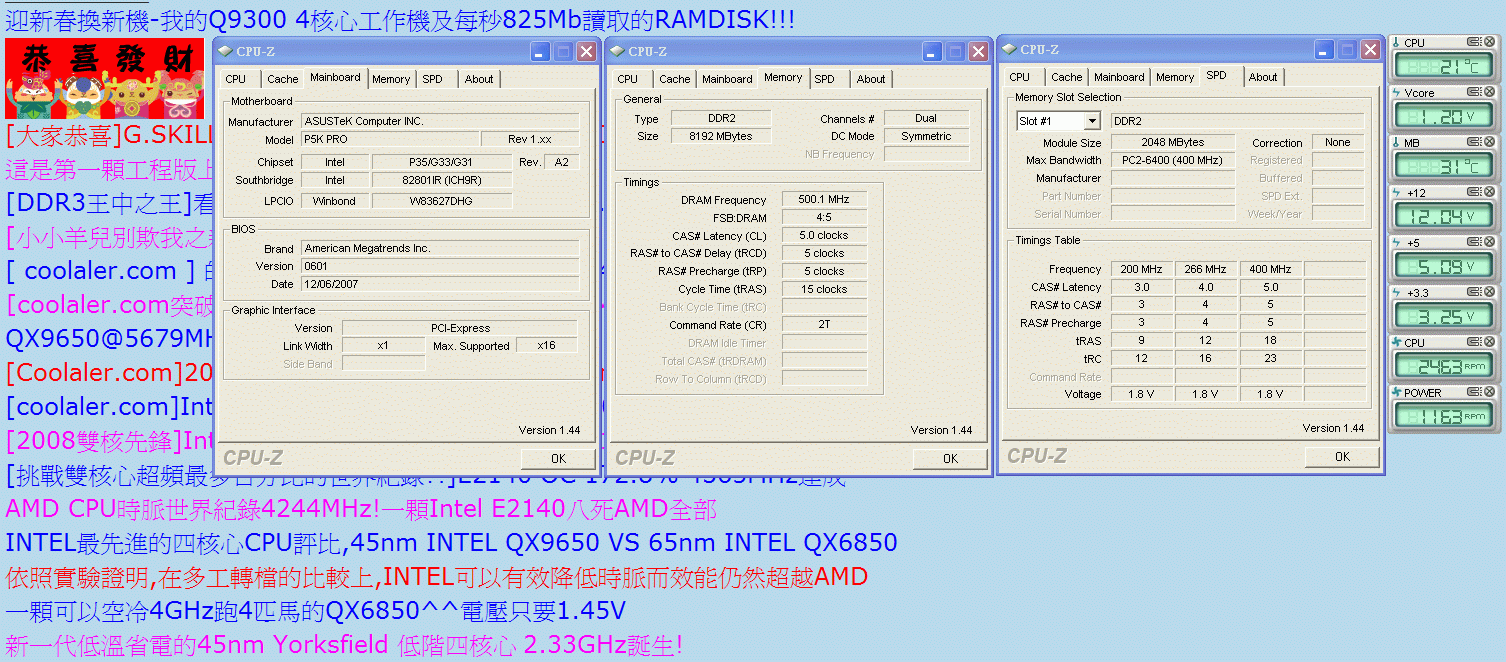Screen dimensions: 1506x662
Task: Open the 45nm Yorksfield 2.33GHz link
Action: [x=344, y=645]
